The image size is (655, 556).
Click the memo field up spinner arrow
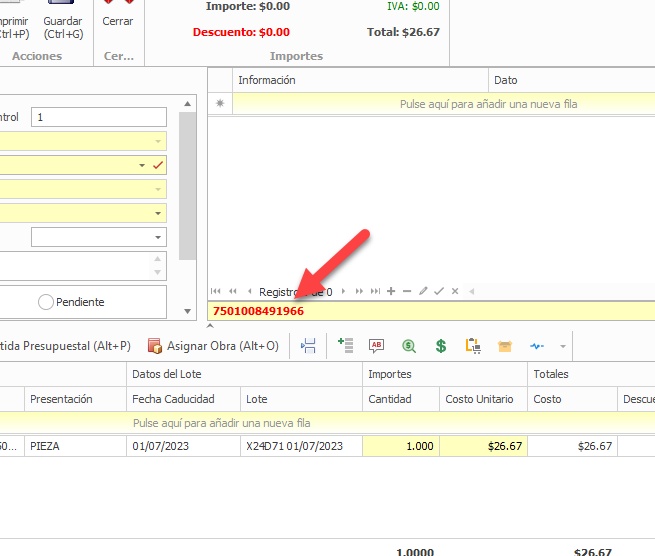point(157,259)
